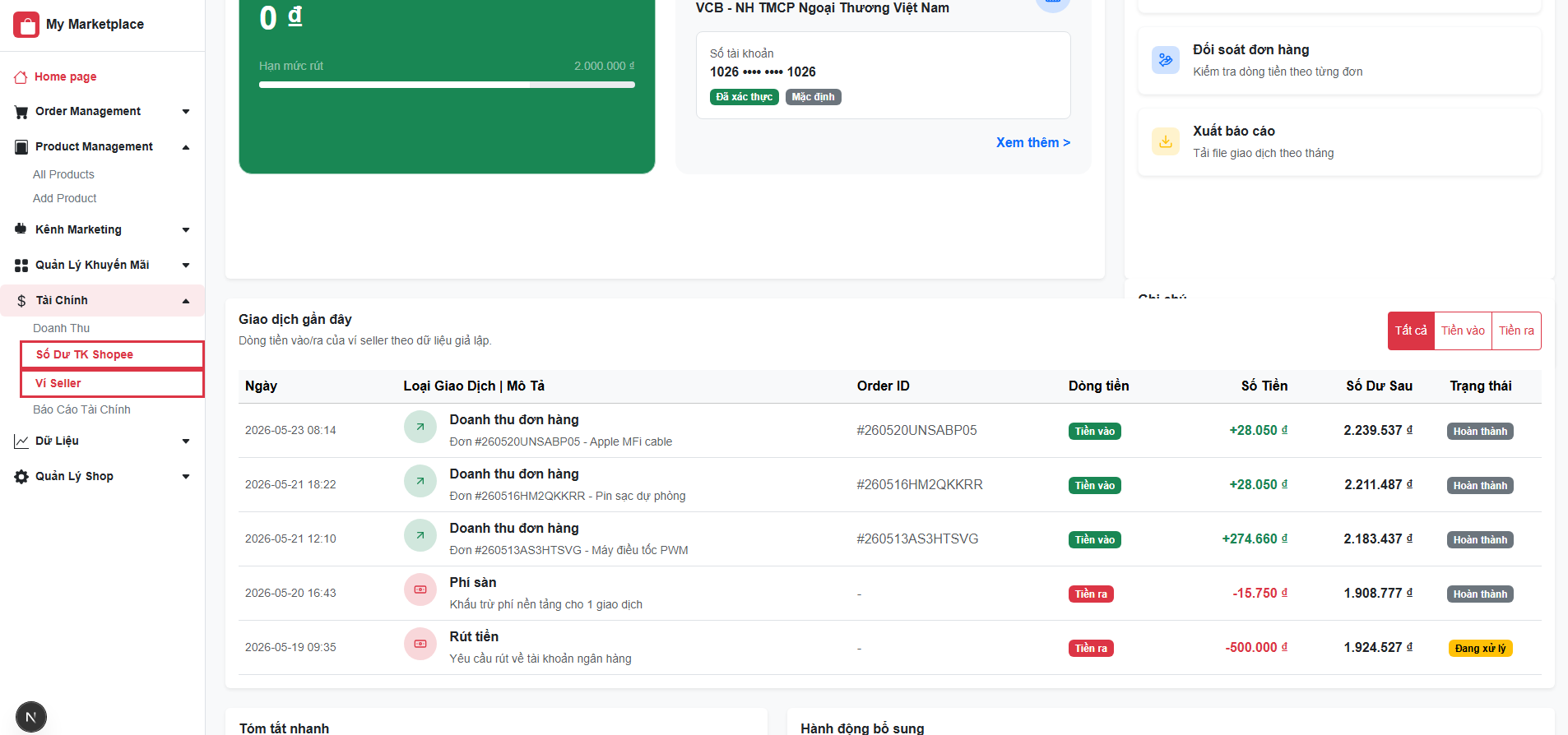
Task: Select the Tất cả transaction filter tab
Action: (1411, 331)
